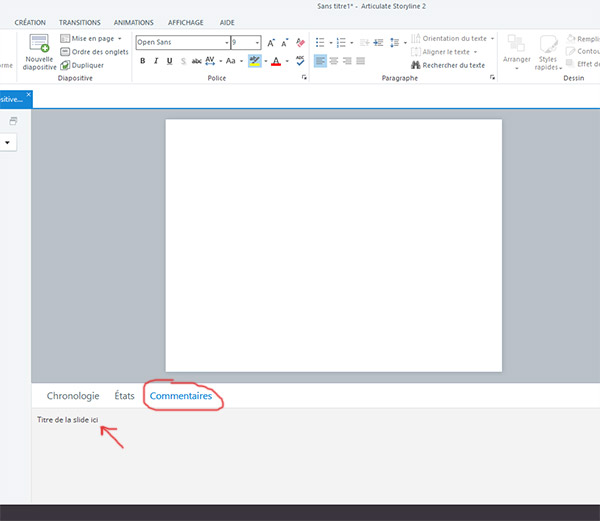Open Ordre des onglets
Viewport: 600px width, 521px height.
click(x=94, y=52)
